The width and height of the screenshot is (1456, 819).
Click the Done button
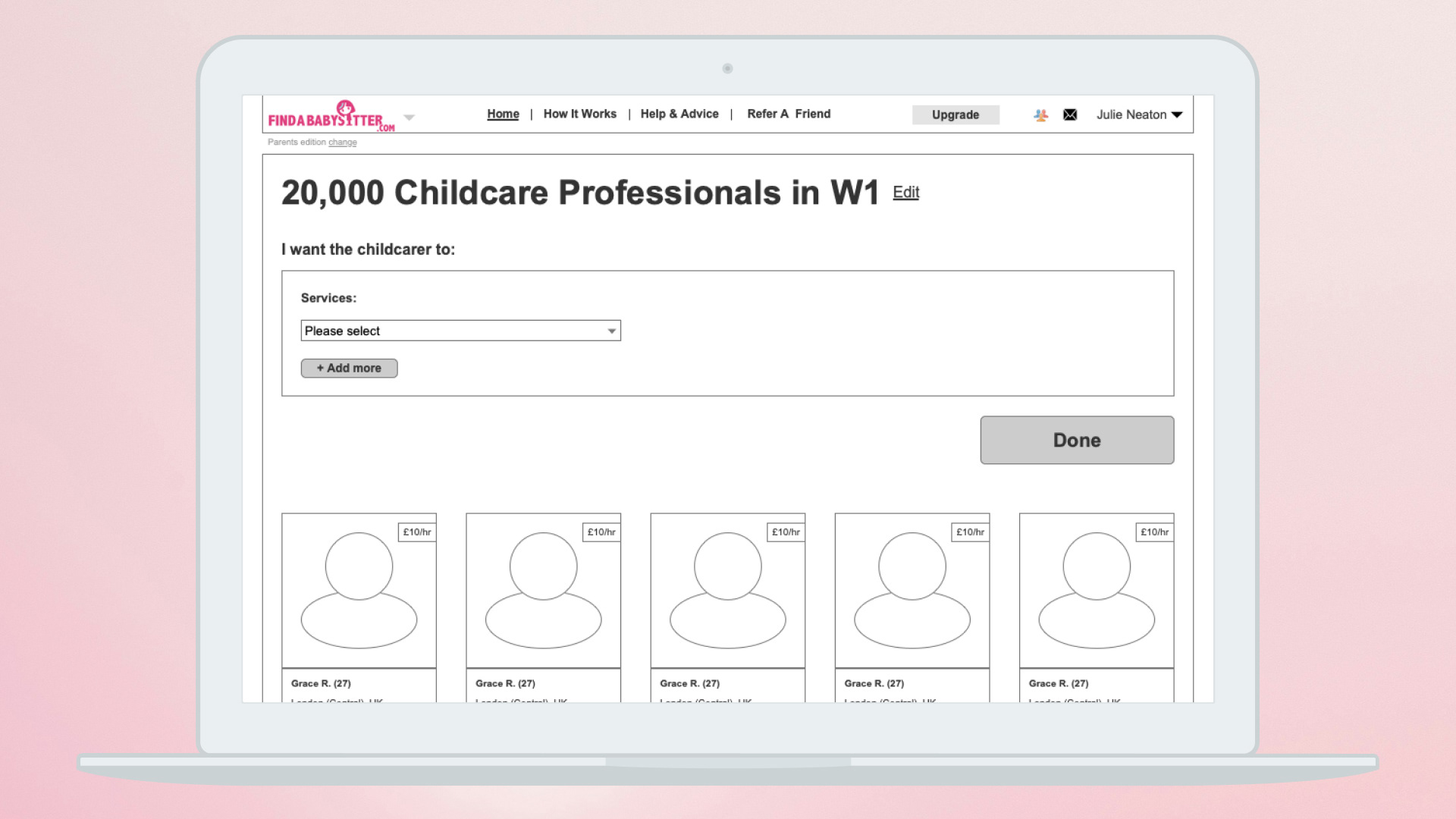click(1076, 440)
